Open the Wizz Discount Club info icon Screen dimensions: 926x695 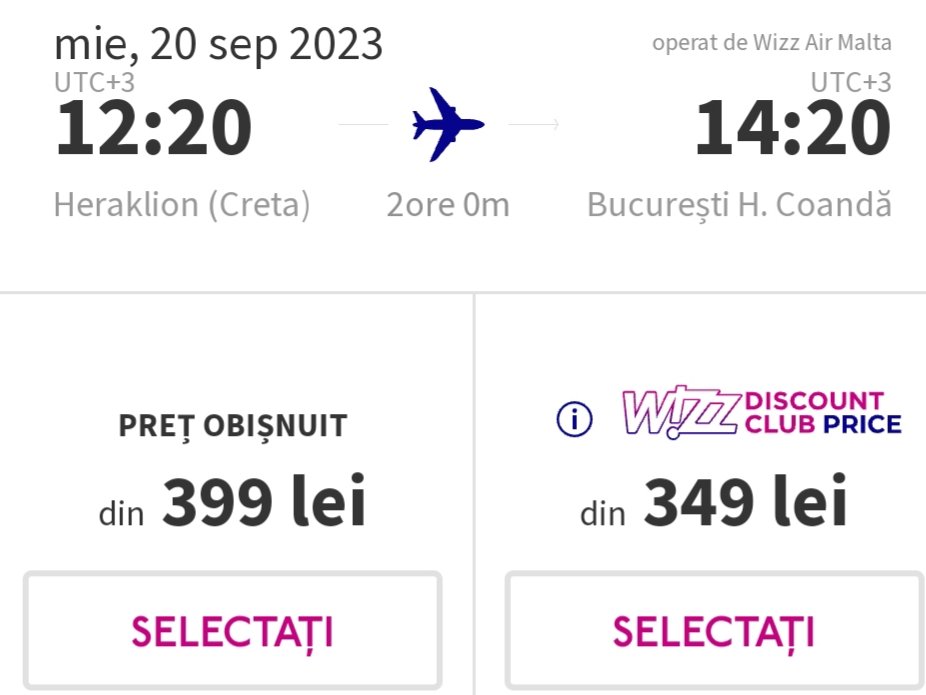(x=575, y=420)
